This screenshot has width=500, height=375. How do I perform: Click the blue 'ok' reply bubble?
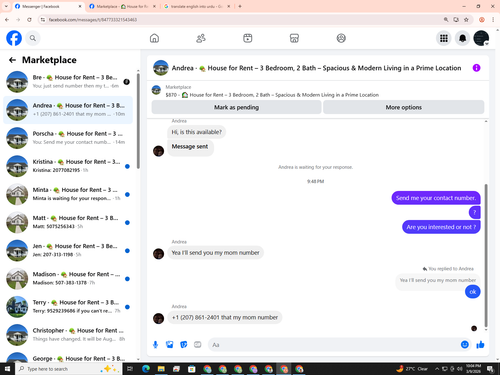(x=473, y=292)
